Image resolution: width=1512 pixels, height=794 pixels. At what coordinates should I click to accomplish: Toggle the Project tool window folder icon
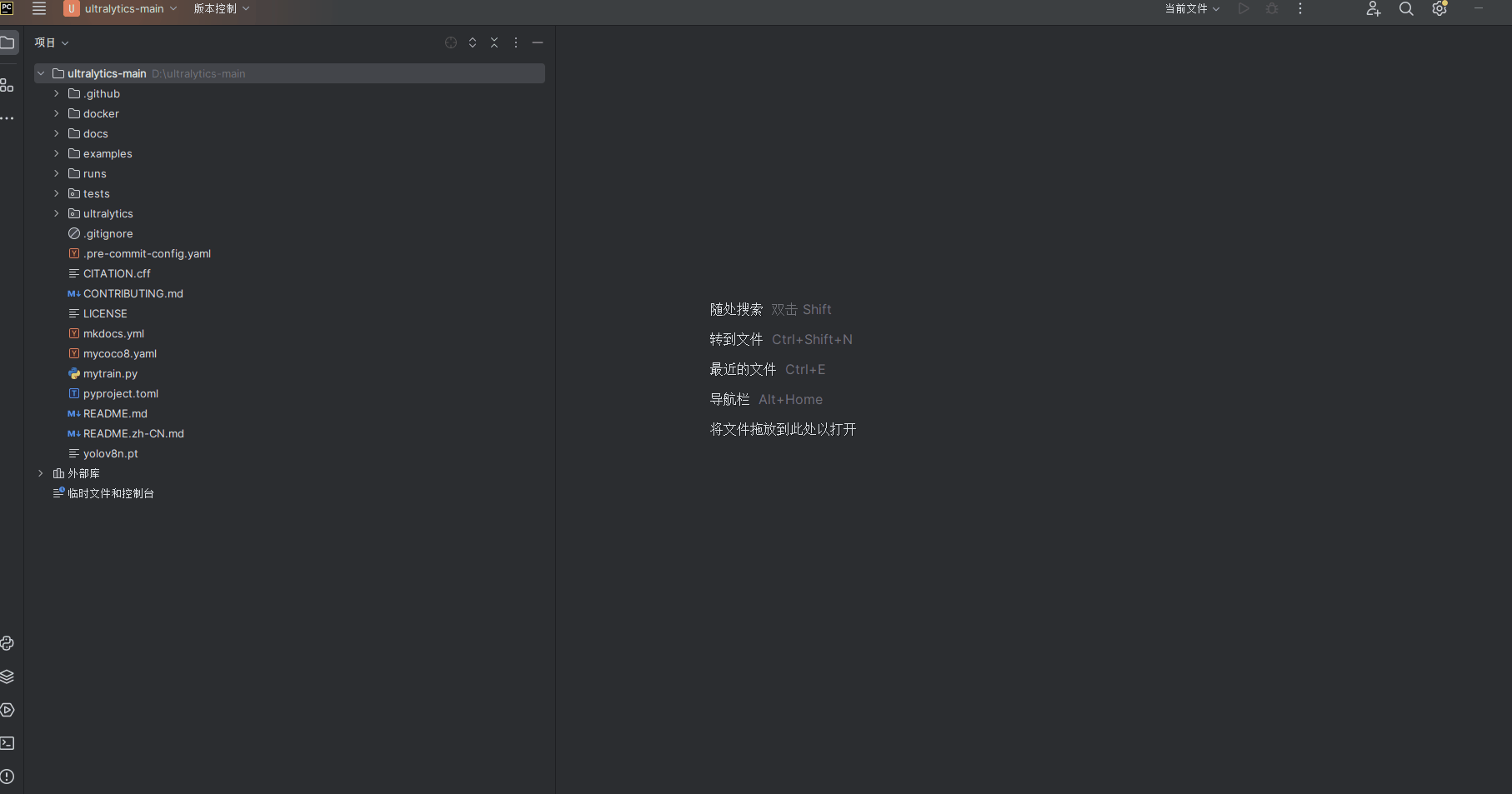[x=8, y=42]
